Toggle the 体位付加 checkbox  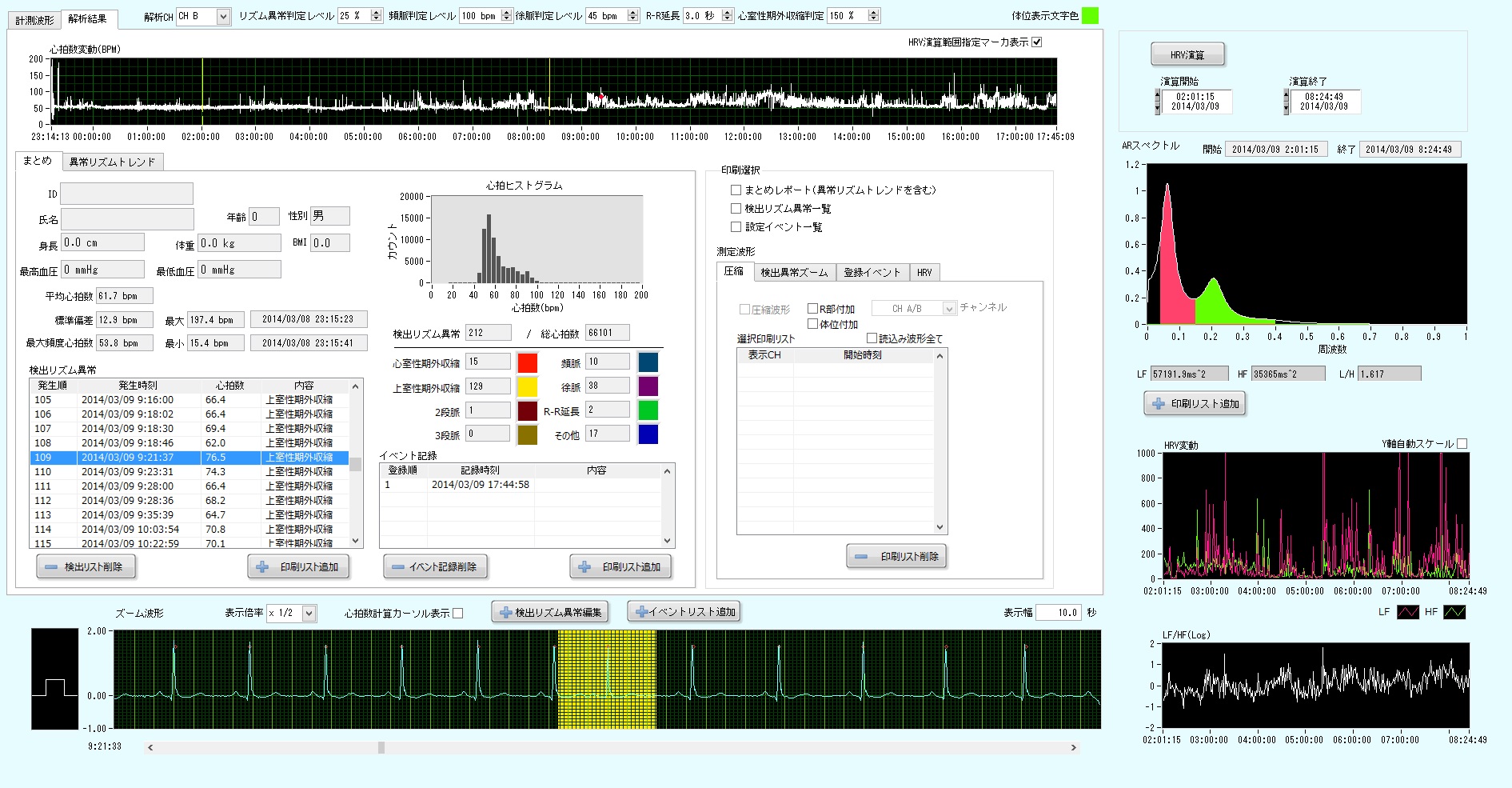[812, 324]
